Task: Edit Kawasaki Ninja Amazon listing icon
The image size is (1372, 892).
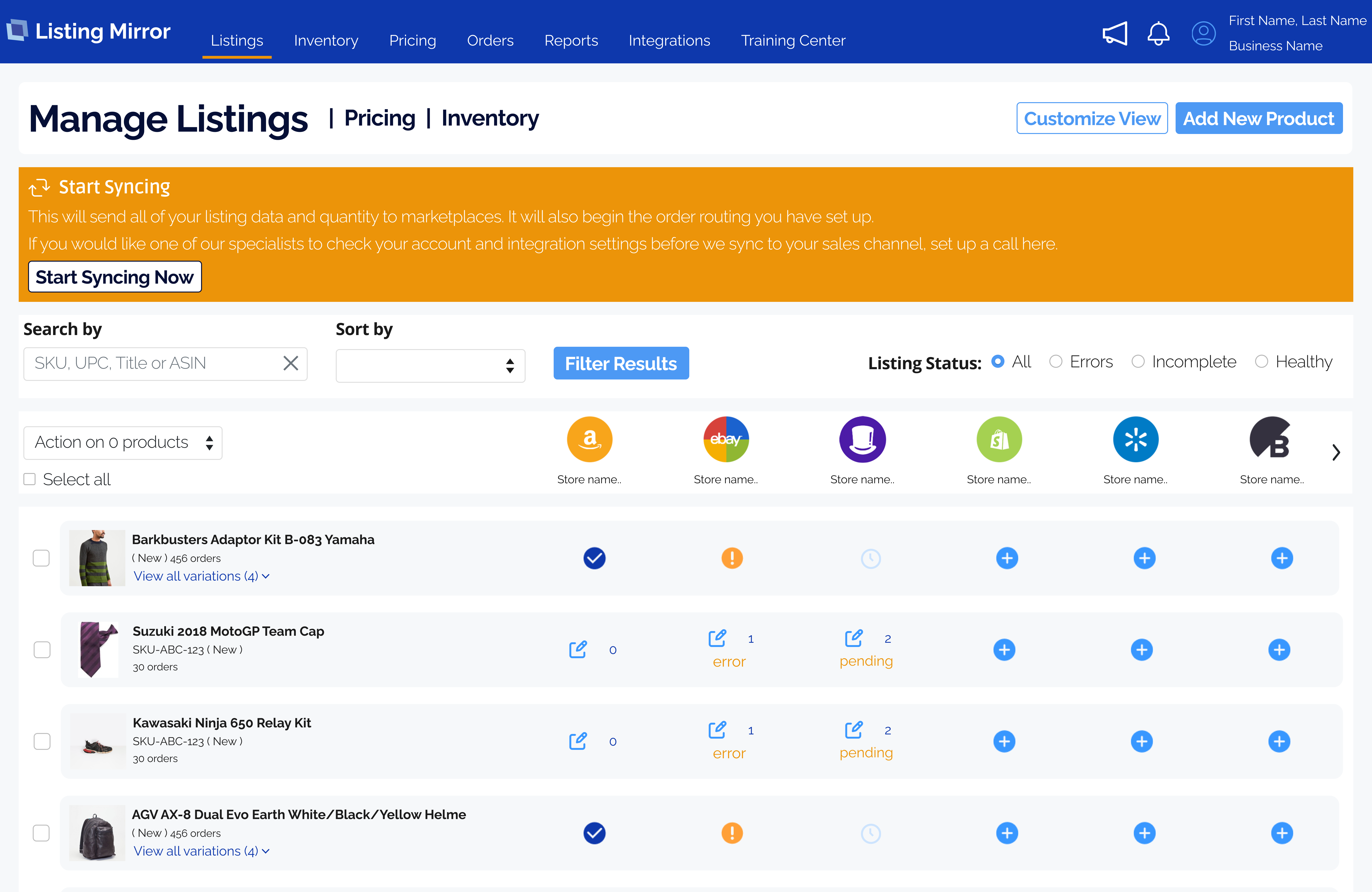Action: point(578,741)
